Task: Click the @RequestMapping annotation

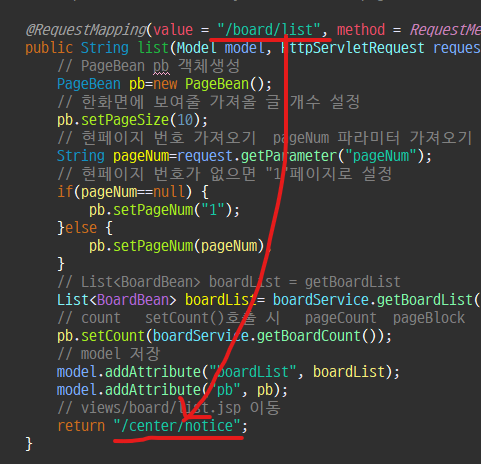Action: (x=86, y=30)
